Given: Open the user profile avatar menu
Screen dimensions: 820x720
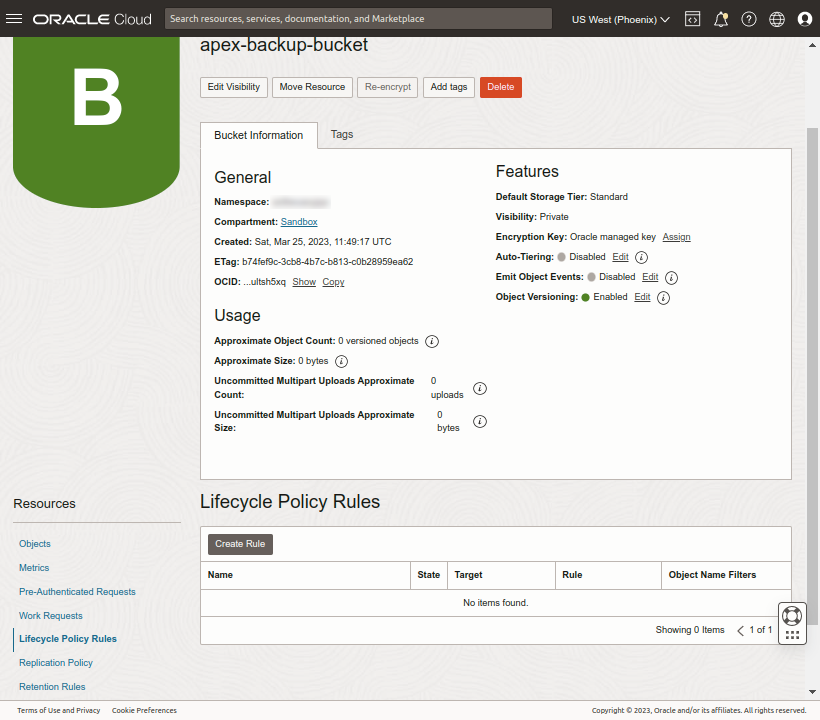Looking at the screenshot, I should (x=805, y=18).
